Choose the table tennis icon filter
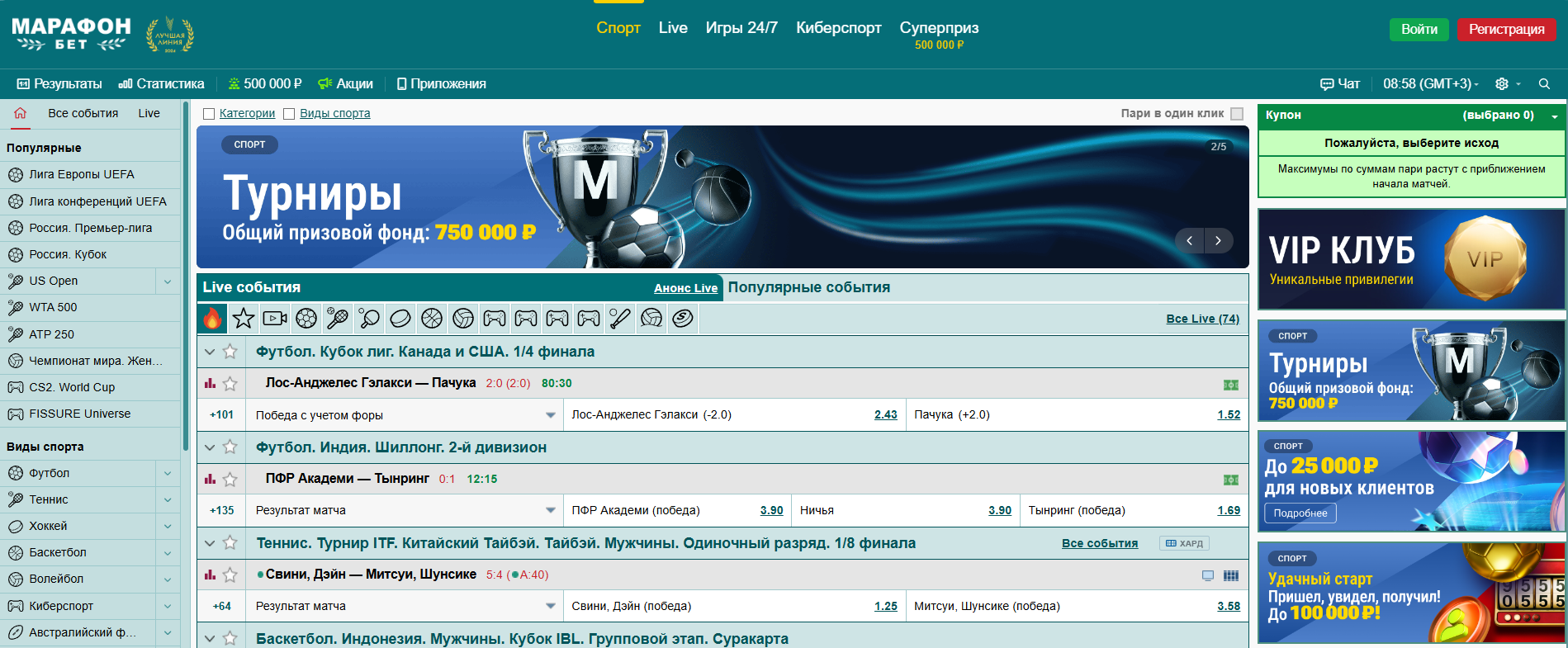Screen dimensions: 1568x648 pos(369,318)
